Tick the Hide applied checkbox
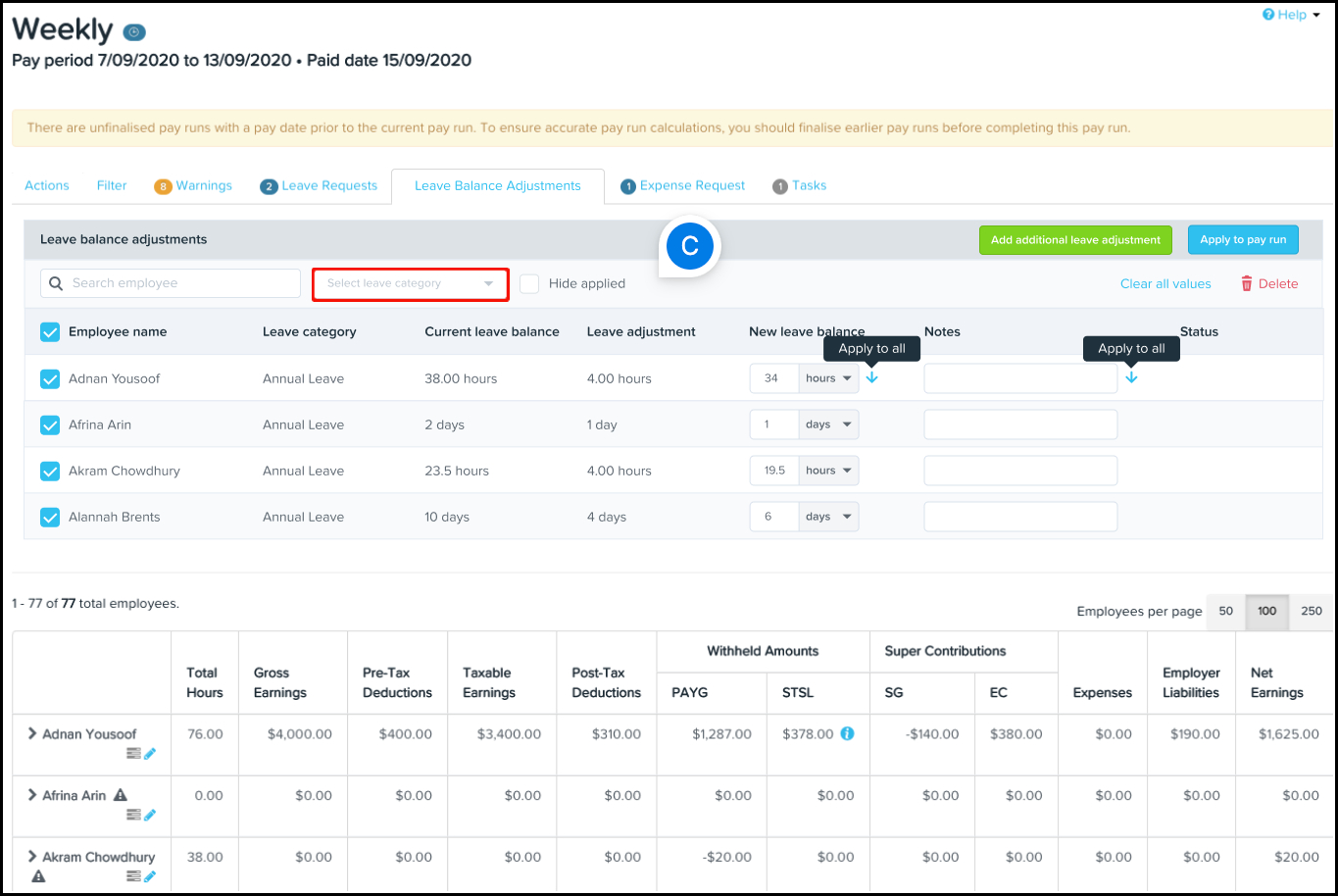The height and width of the screenshot is (896, 1338). coord(529,283)
